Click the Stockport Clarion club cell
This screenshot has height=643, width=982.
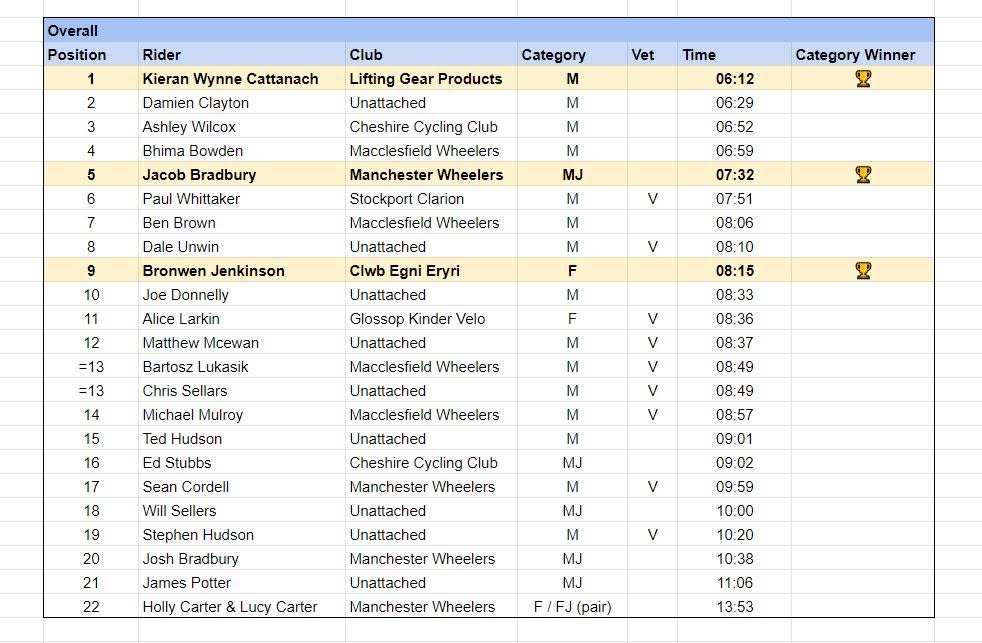point(407,199)
